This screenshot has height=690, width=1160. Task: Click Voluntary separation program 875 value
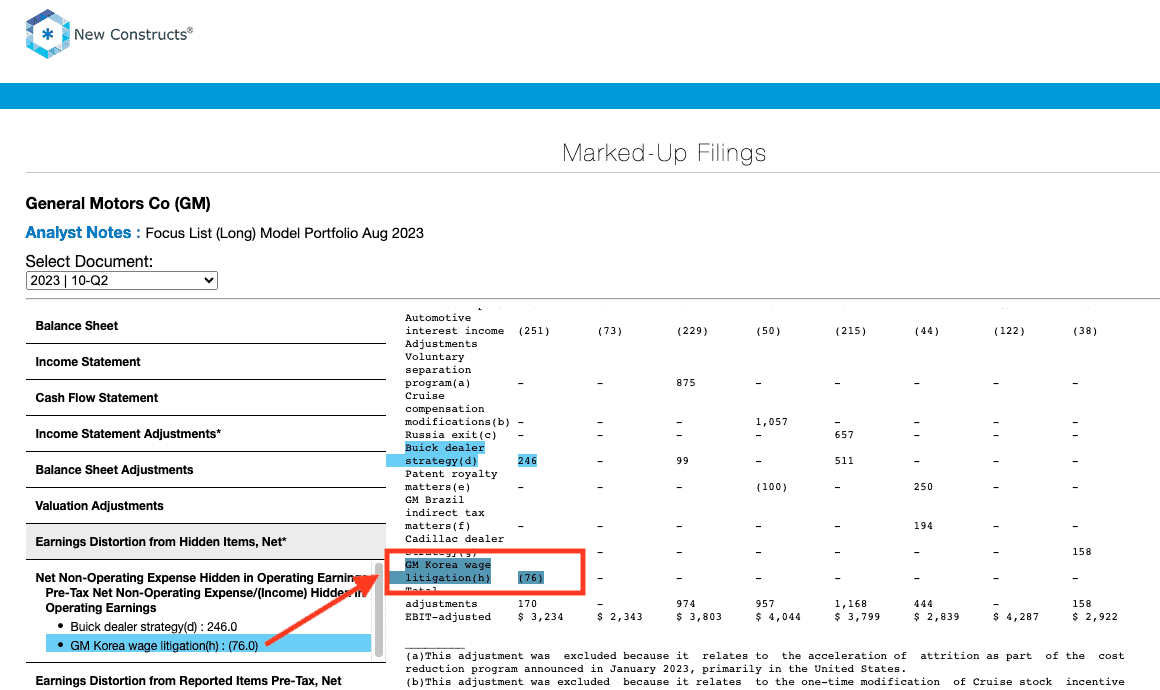(686, 383)
